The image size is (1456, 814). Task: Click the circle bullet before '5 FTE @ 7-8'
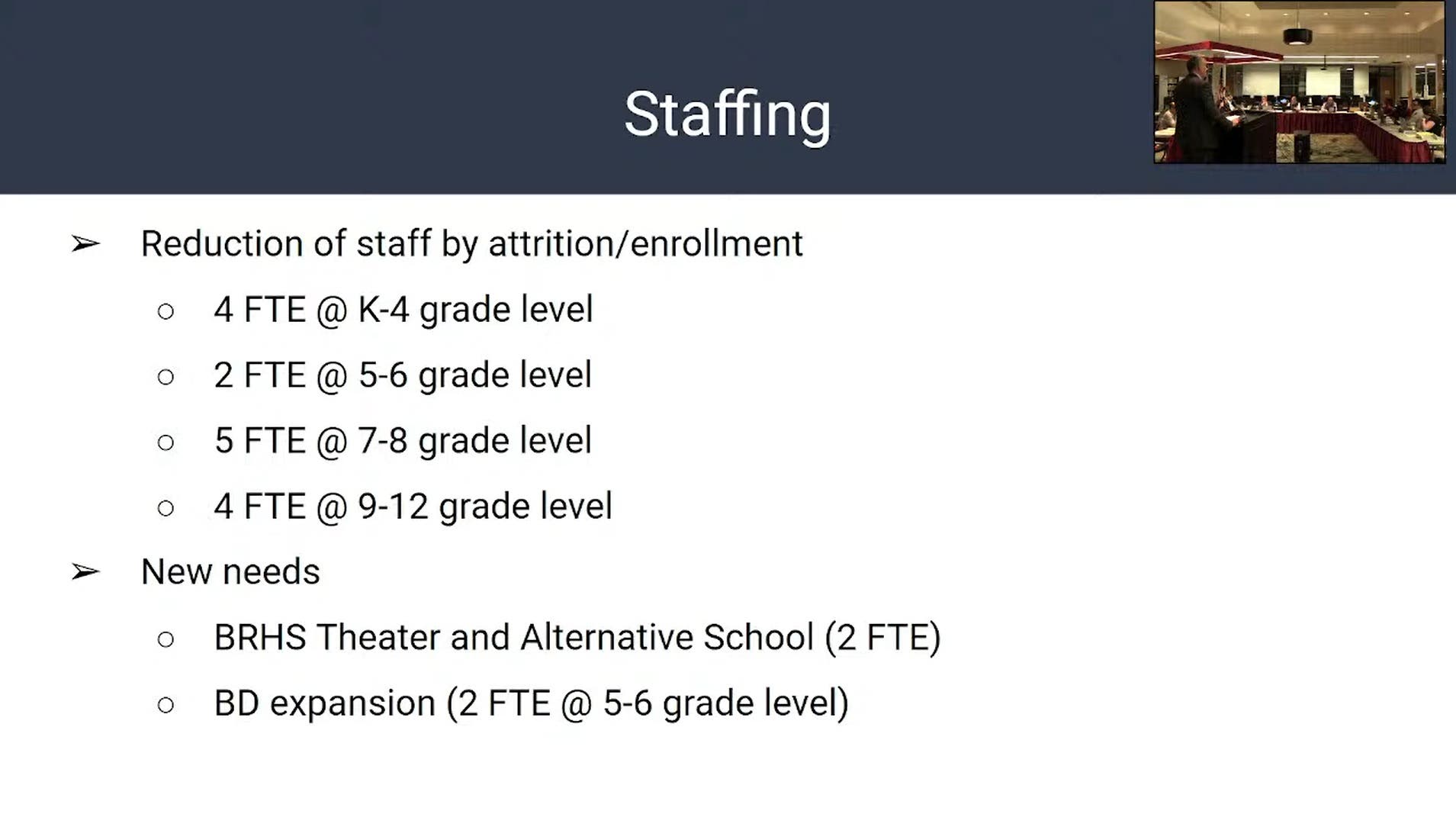(x=166, y=442)
